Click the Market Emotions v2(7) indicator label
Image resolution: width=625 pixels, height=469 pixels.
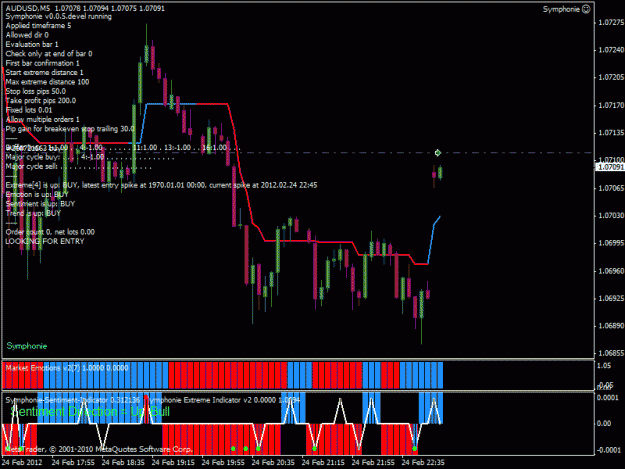pyautogui.click(x=67, y=368)
